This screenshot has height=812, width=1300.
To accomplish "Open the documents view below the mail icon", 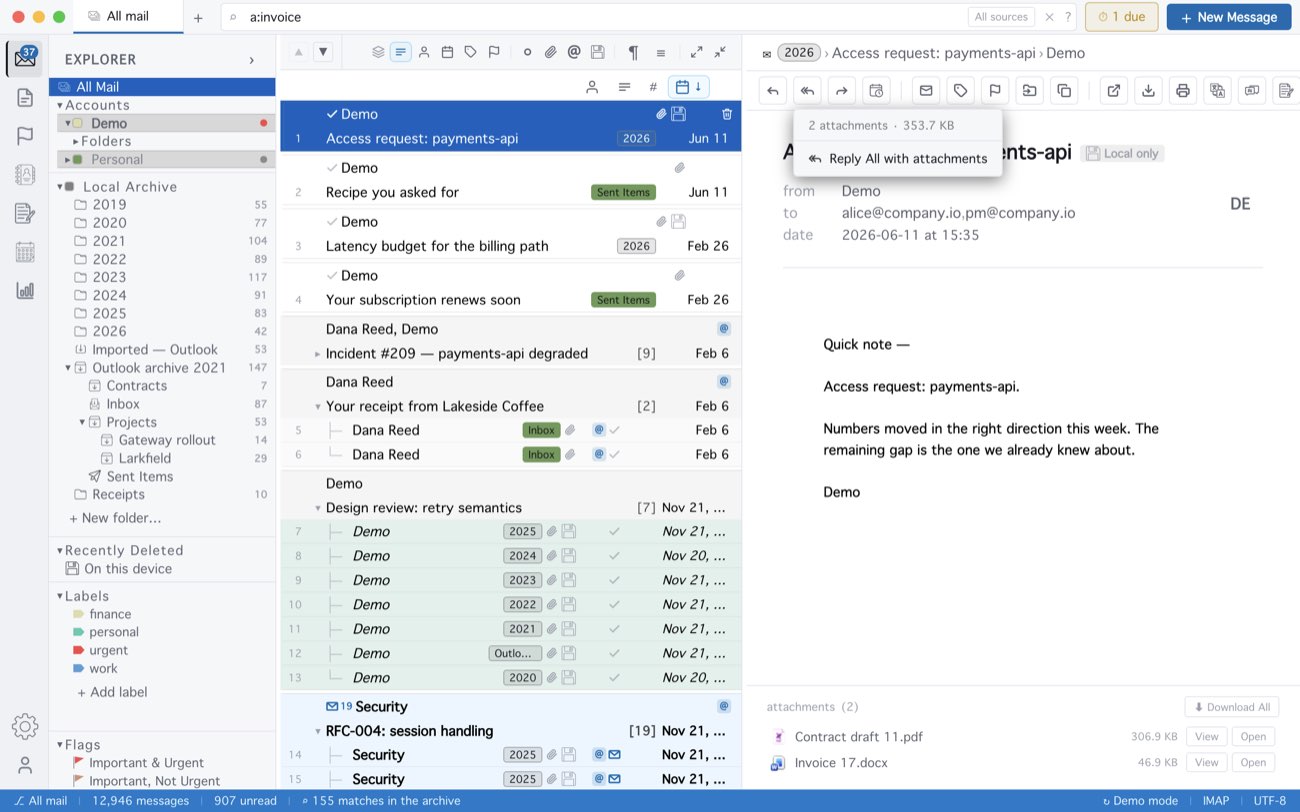I will [x=25, y=97].
